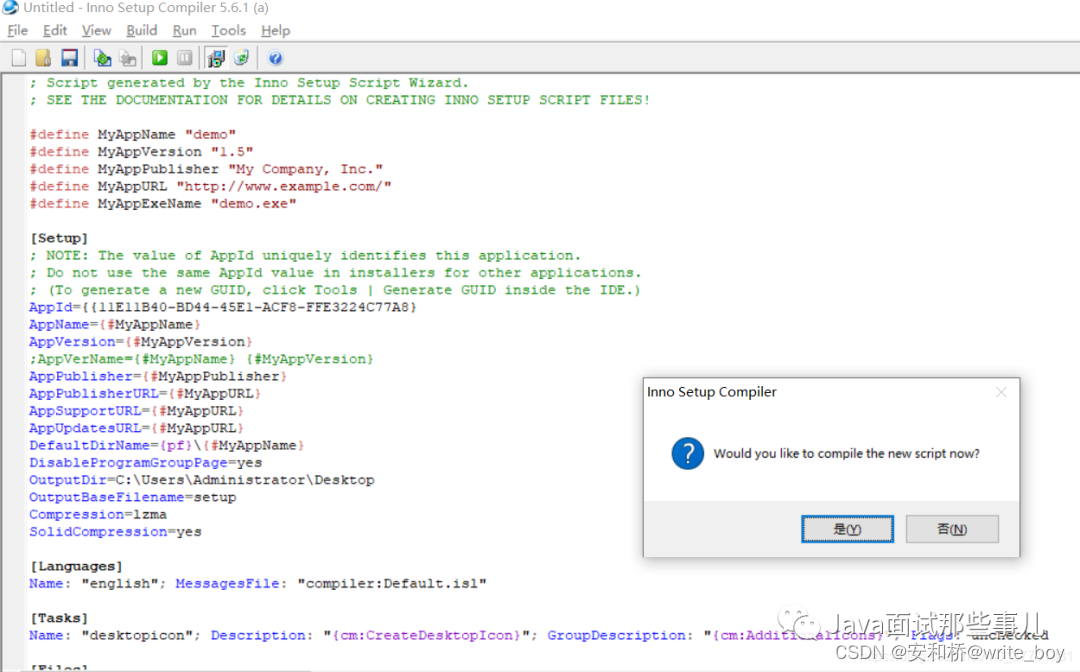Click the 'AppSupportURL={#MyAppURL}' line
1080x672 pixels.
pos(137,410)
